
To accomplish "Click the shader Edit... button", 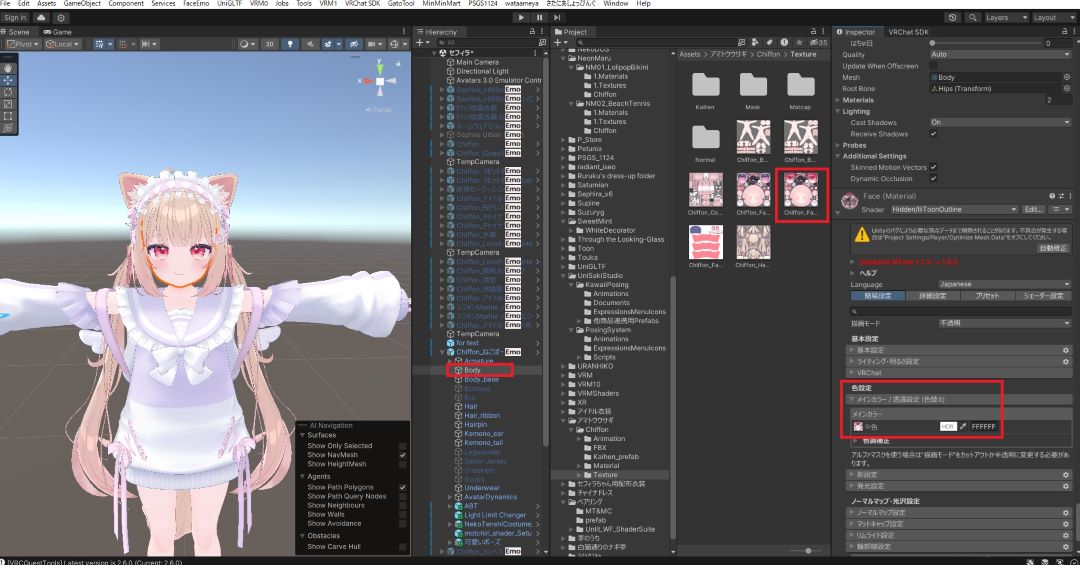I will click(x=1032, y=209).
